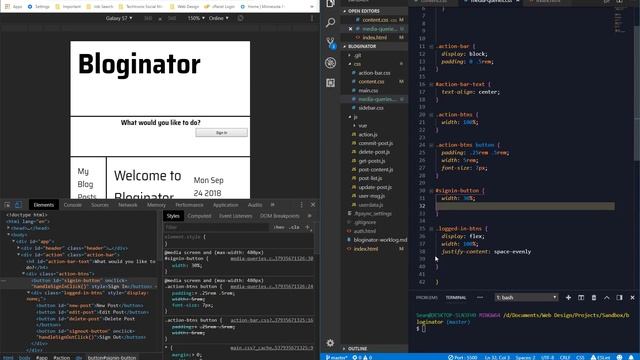Close the DevTools panel
Viewport: 640px width, 360px height.
(313, 205)
